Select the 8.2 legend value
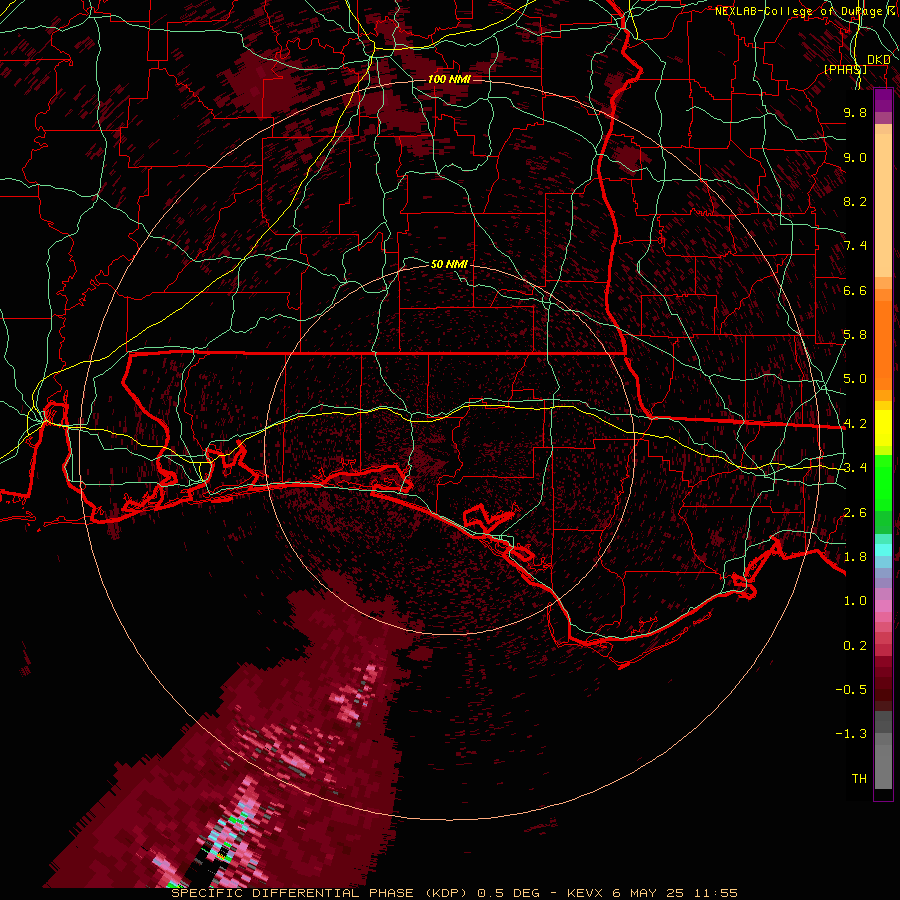 point(855,201)
